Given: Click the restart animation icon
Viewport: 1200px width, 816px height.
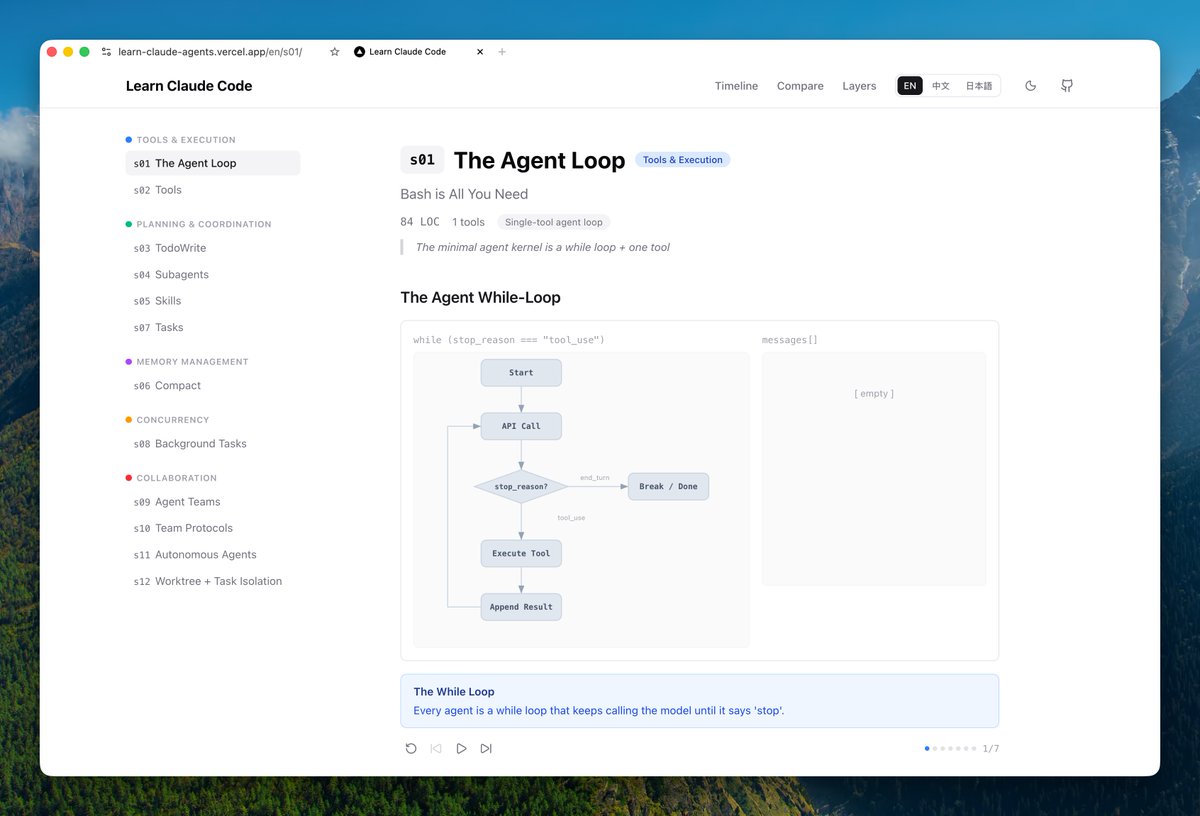Looking at the screenshot, I should [x=411, y=748].
